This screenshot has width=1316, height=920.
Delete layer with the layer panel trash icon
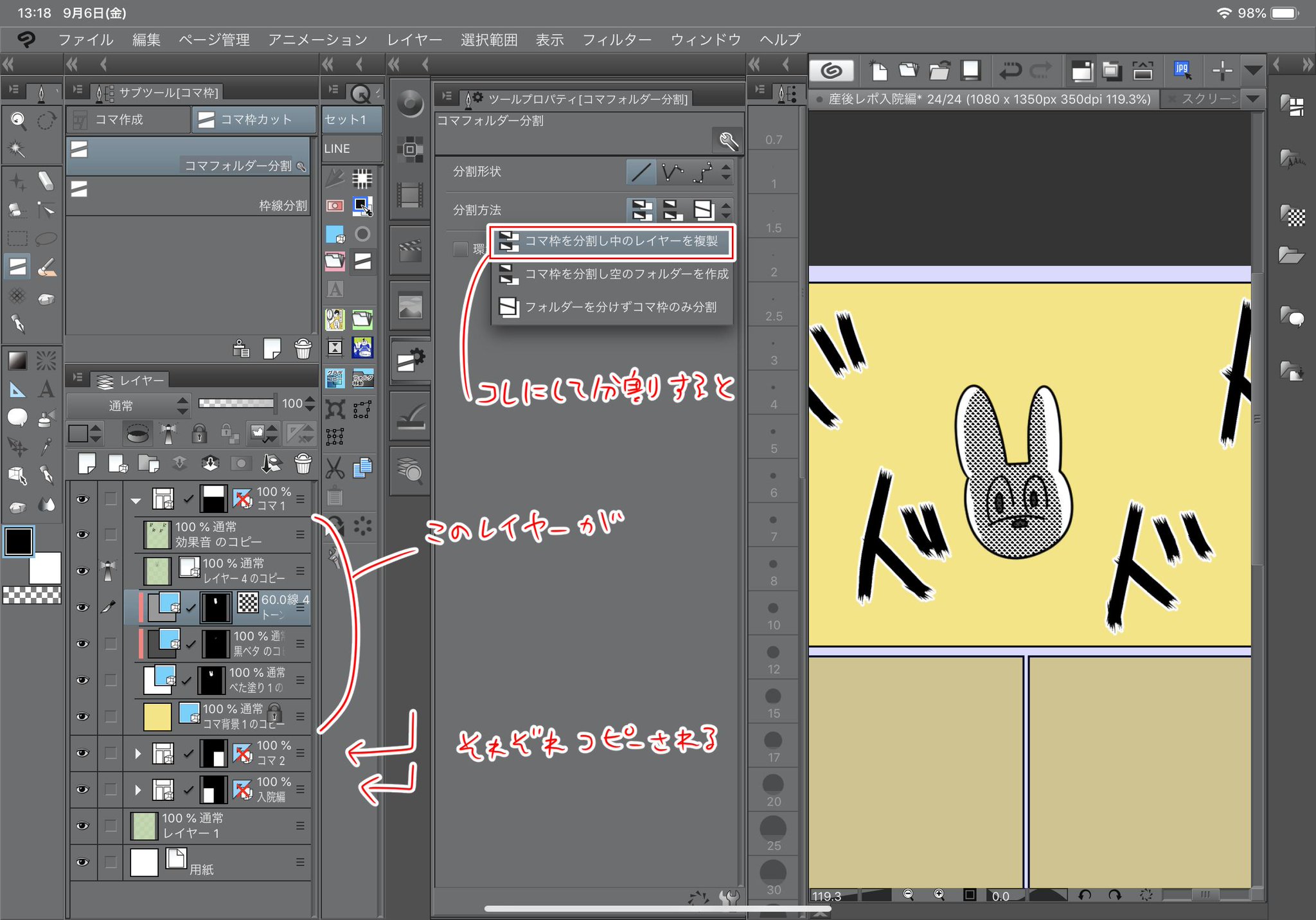tap(303, 463)
